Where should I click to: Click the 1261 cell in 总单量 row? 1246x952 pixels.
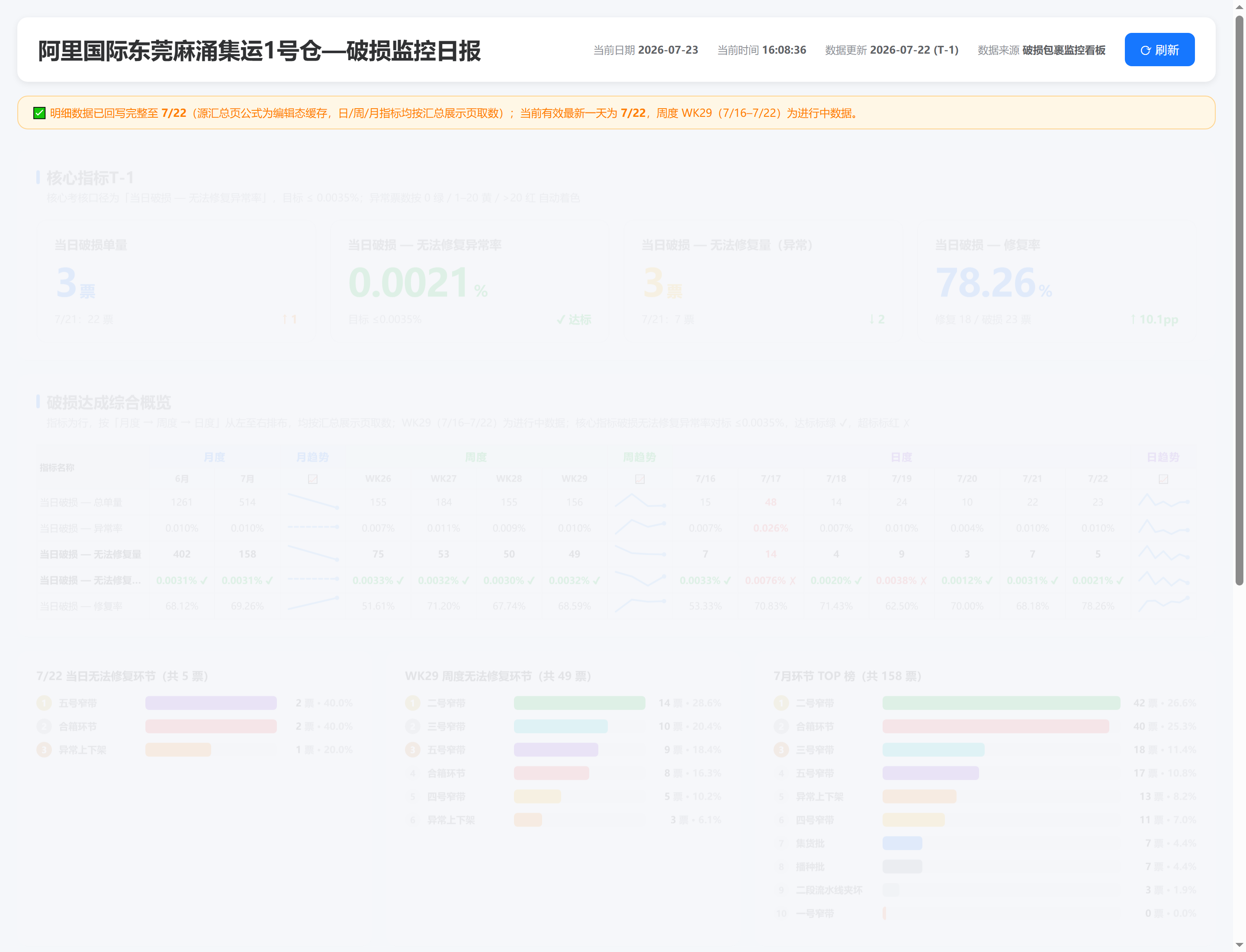[x=182, y=503]
